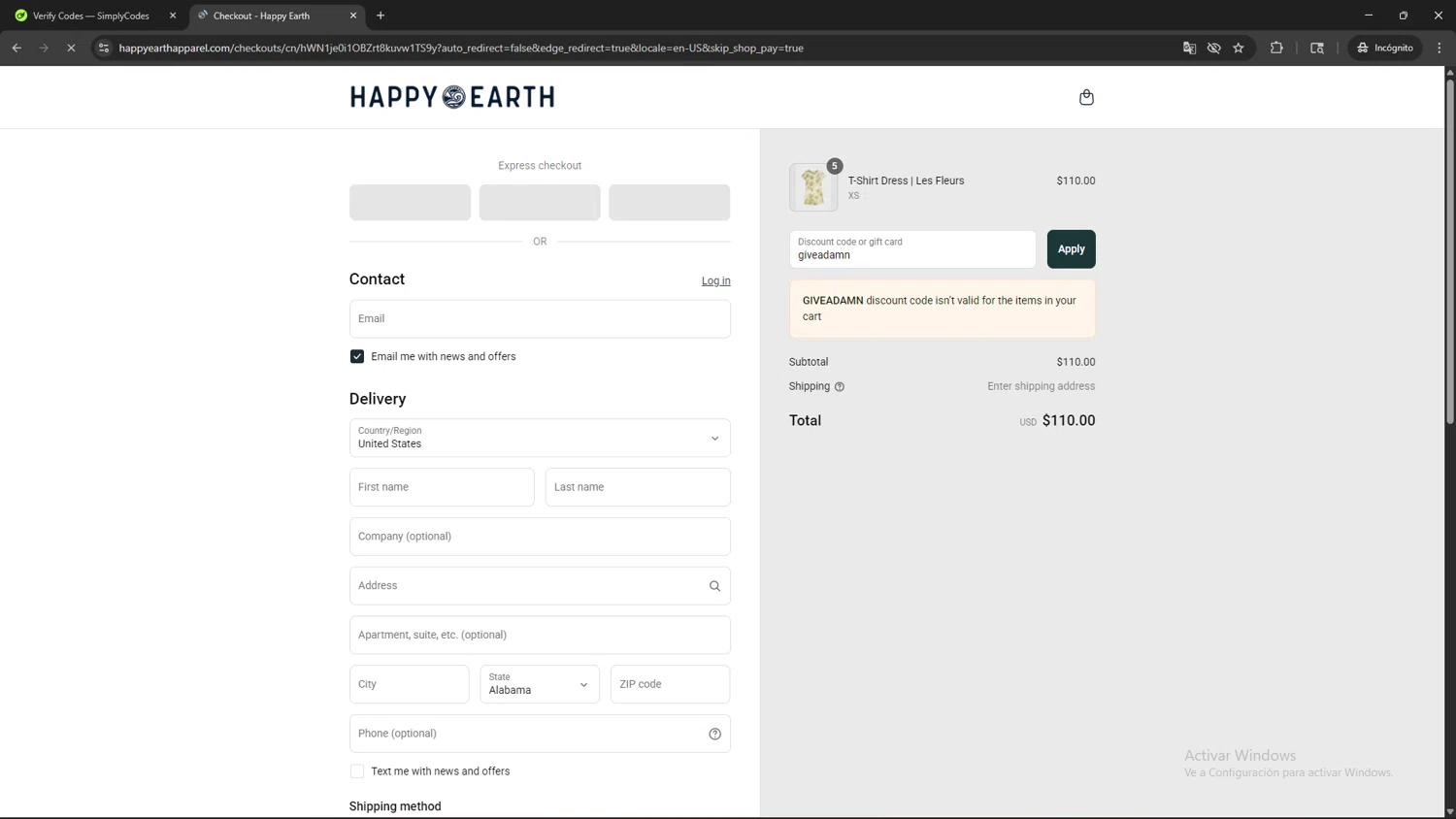1456x819 pixels.
Task: Click the T-Shirt Dress | Les Fleurs title
Action: pyautogui.click(x=906, y=181)
